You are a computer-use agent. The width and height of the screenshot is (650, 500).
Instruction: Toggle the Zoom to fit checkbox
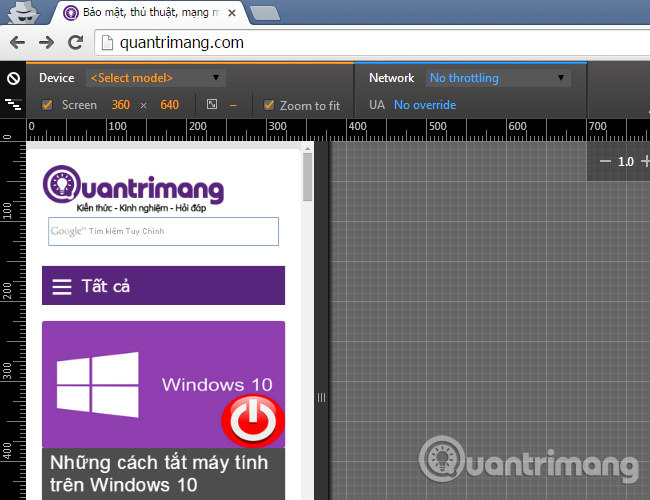pos(269,105)
